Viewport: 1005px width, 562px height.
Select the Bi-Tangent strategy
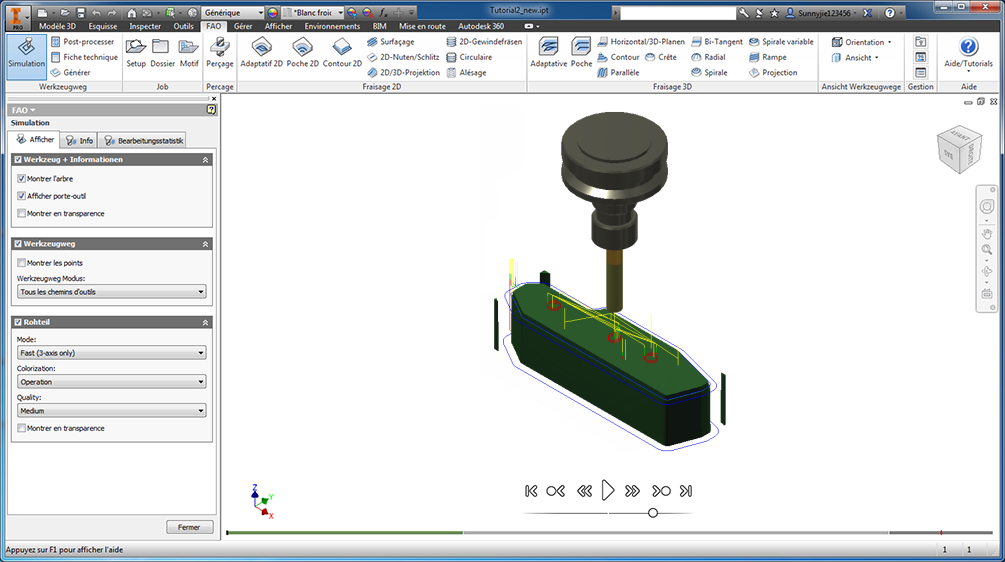click(x=717, y=42)
